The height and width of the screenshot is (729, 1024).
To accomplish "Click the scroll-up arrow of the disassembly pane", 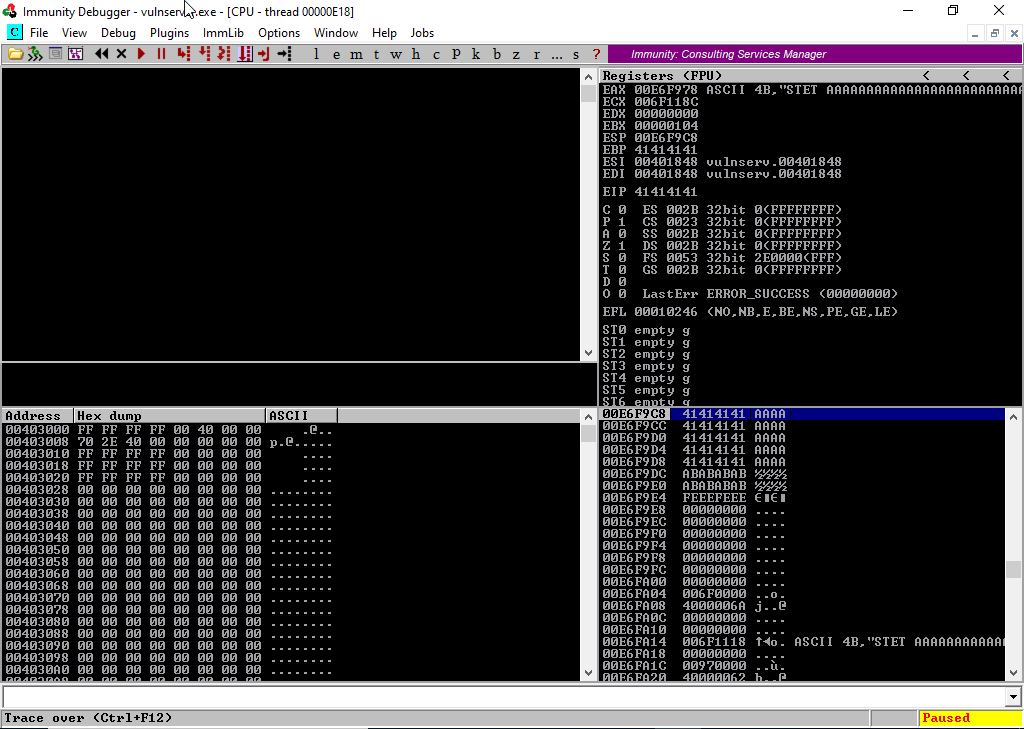I will (588, 77).
